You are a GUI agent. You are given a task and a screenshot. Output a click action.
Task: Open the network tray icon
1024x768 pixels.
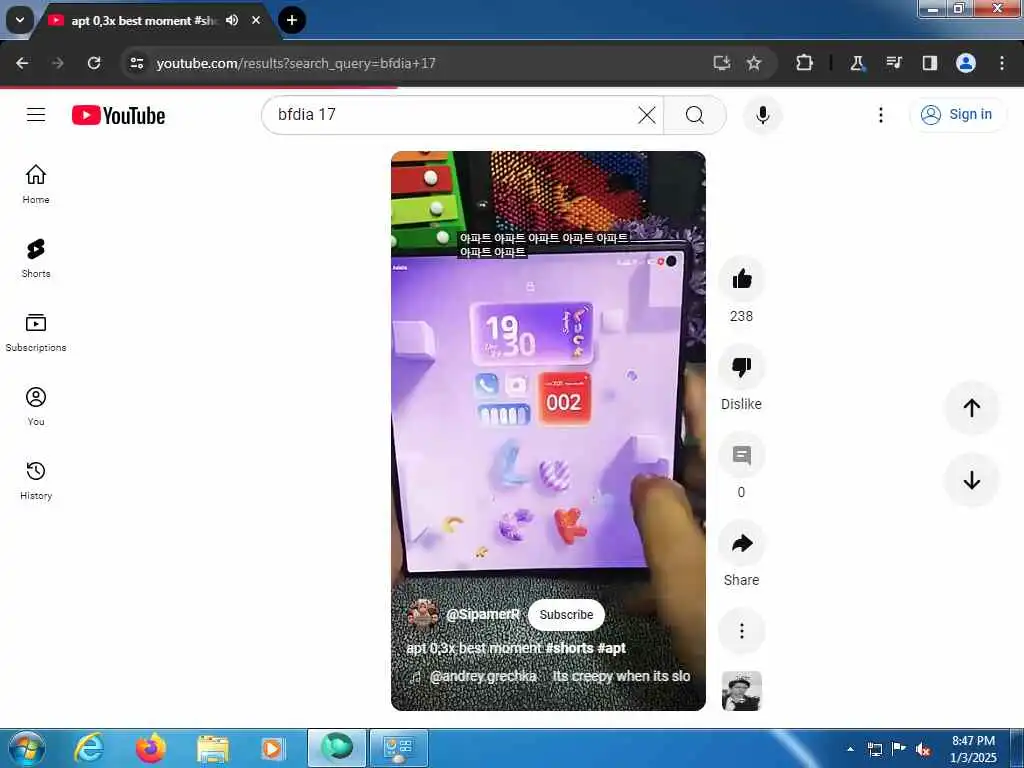coord(875,750)
